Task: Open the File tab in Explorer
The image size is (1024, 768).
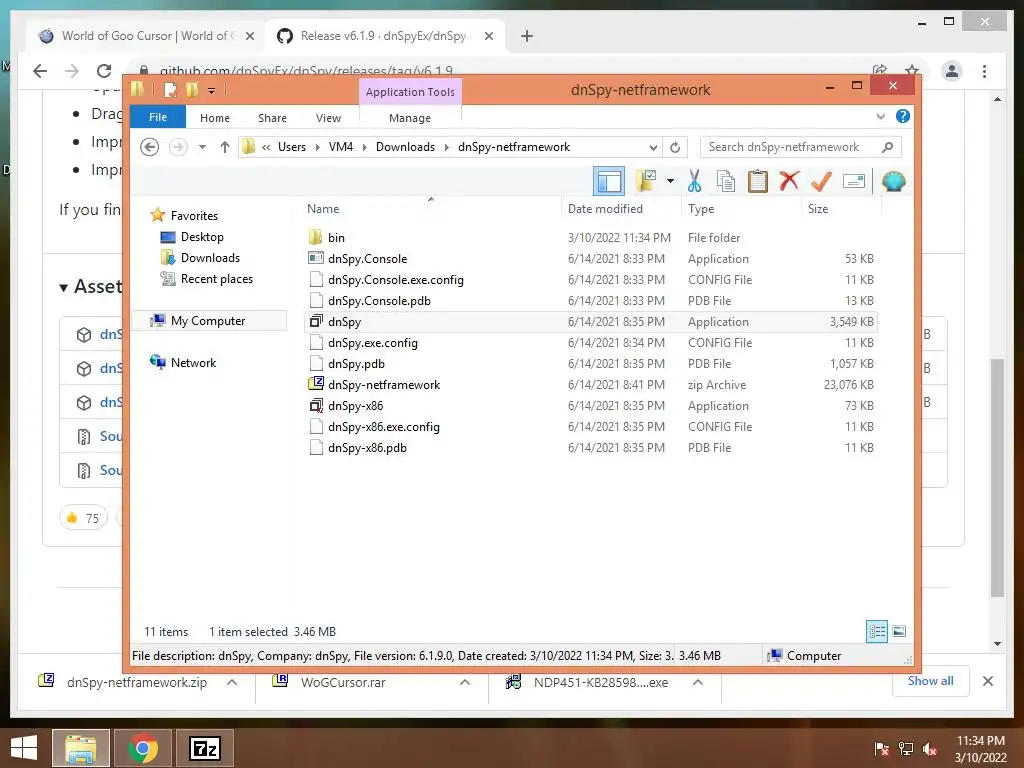Action: (158, 117)
